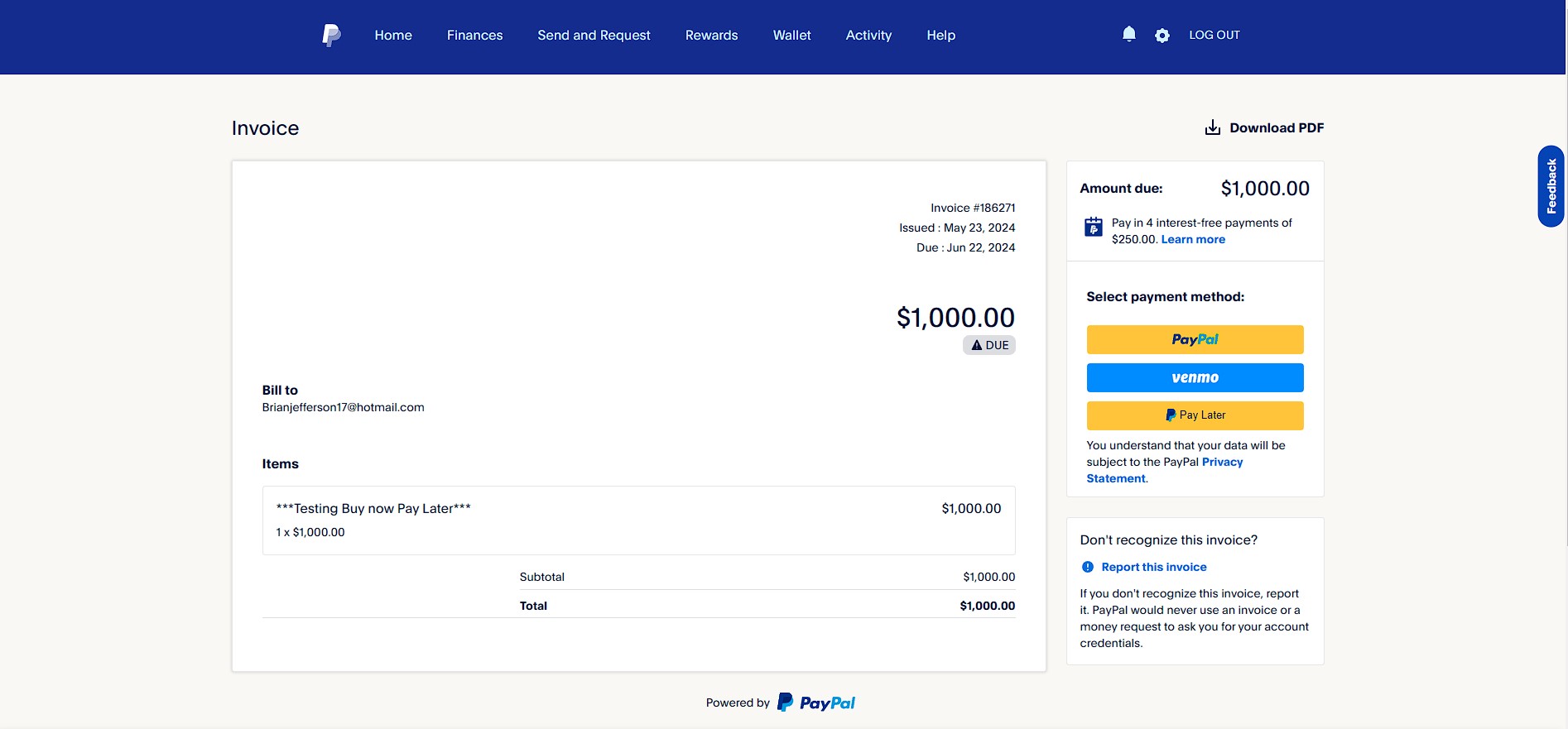Go to the Home menu item
Screen dimensions: 1568x729
tap(393, 35)
